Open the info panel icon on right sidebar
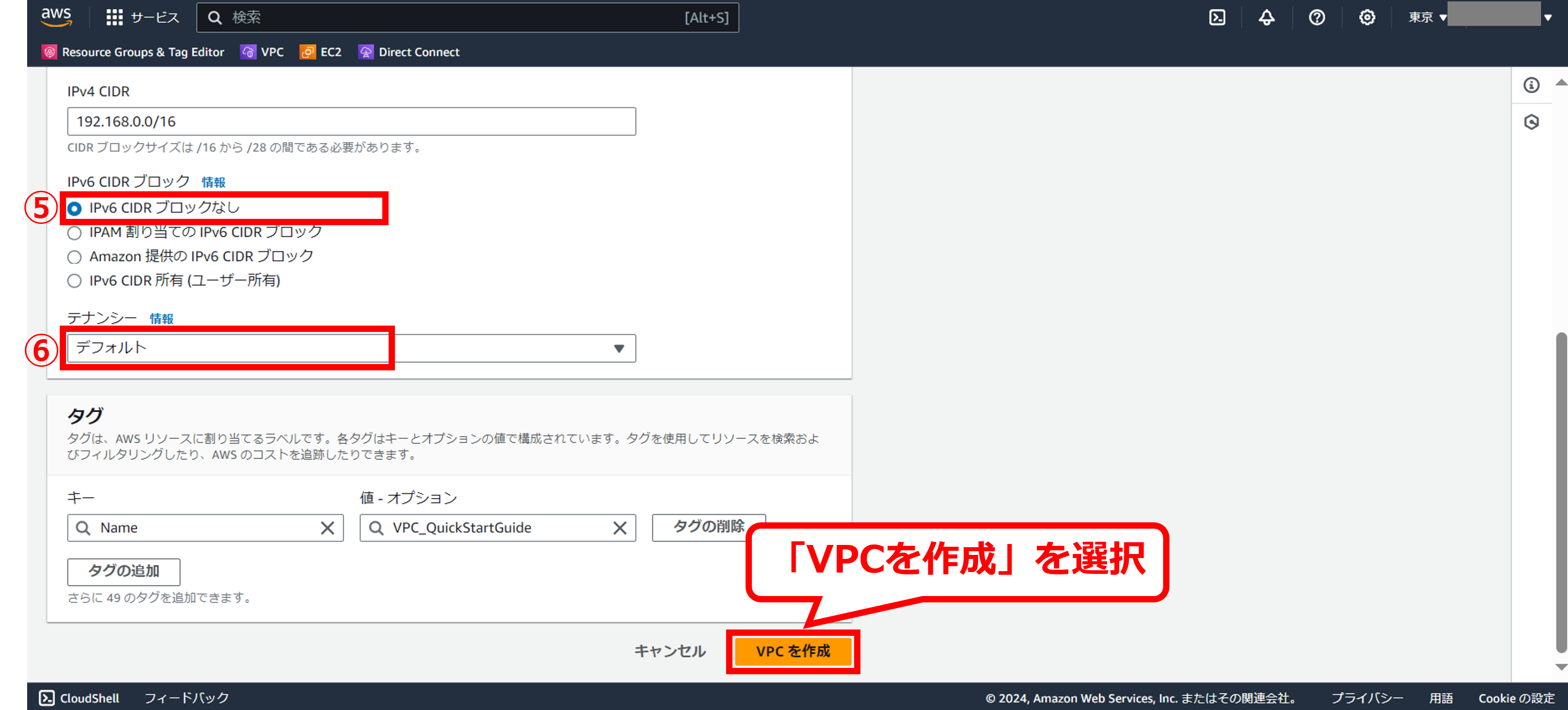 [x=1531, y=85]
